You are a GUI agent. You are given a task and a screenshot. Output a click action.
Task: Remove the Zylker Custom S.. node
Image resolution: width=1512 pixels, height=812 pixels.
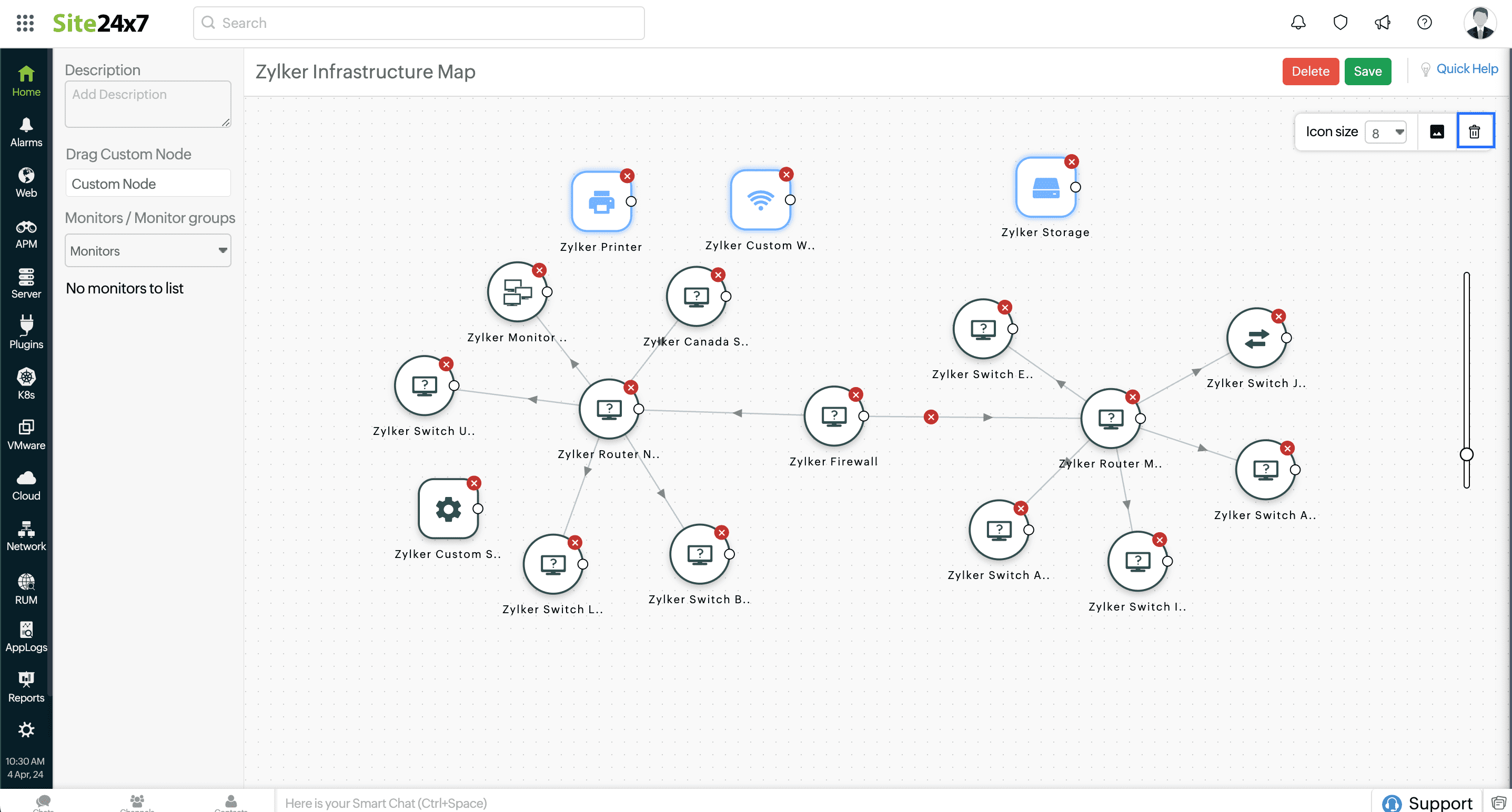(x=474, y=483)
